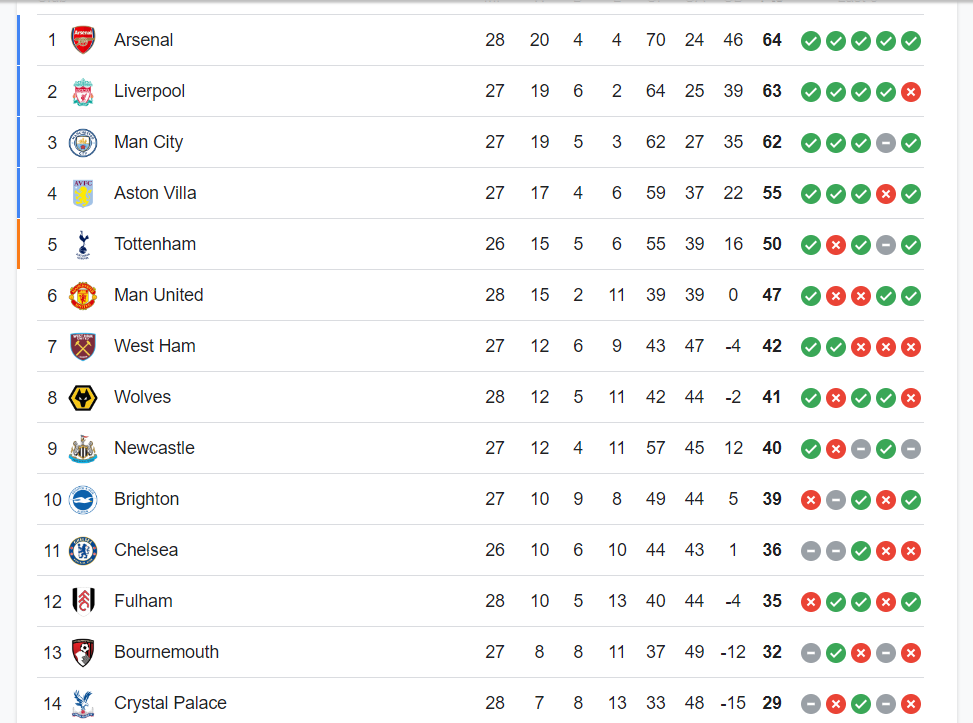
Task: Open the Bournemouth team name link
Action: pos(166,652)
